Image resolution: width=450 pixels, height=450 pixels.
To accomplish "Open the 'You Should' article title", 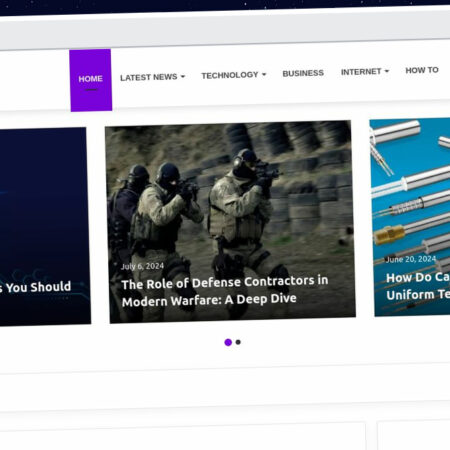I will (35, 287).
